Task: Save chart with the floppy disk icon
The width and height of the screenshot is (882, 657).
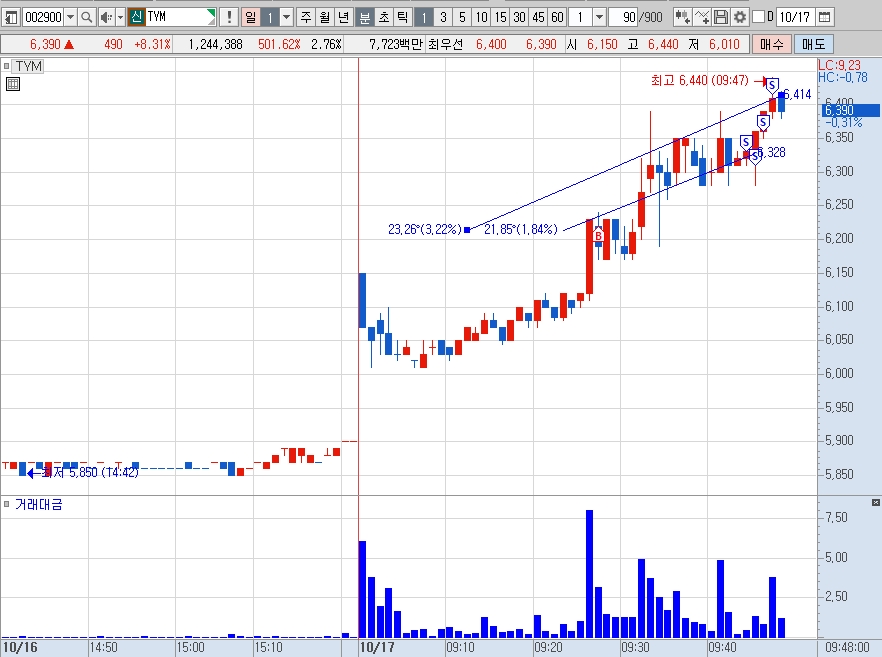Action: [x=721, y=17]
